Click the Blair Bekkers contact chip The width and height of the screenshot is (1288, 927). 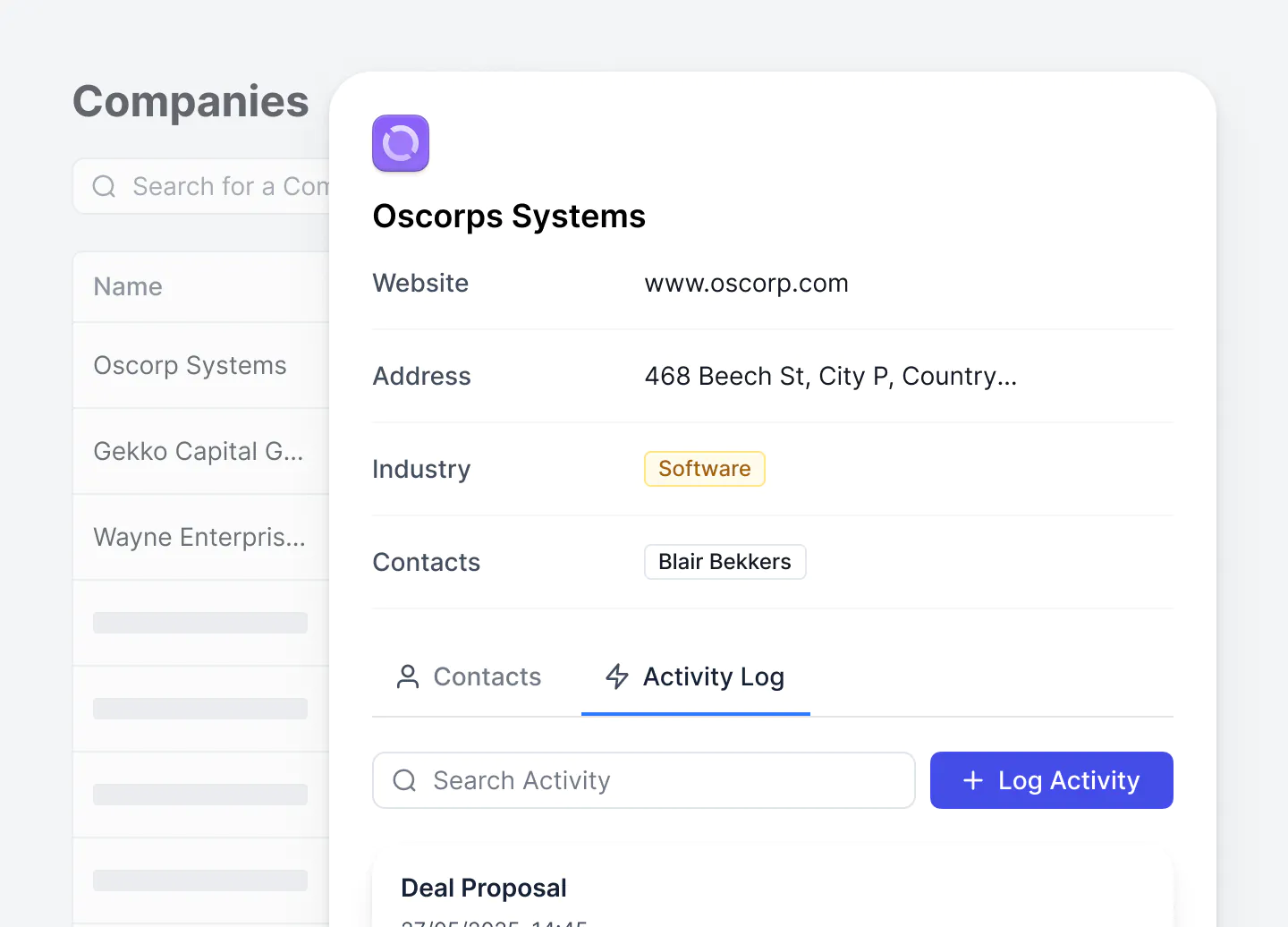(724, 561)
